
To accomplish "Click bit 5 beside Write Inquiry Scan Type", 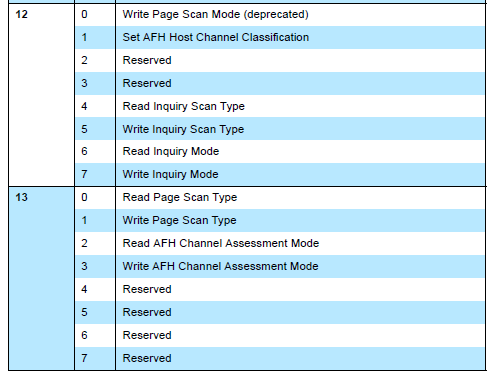I will click(84, 129).
